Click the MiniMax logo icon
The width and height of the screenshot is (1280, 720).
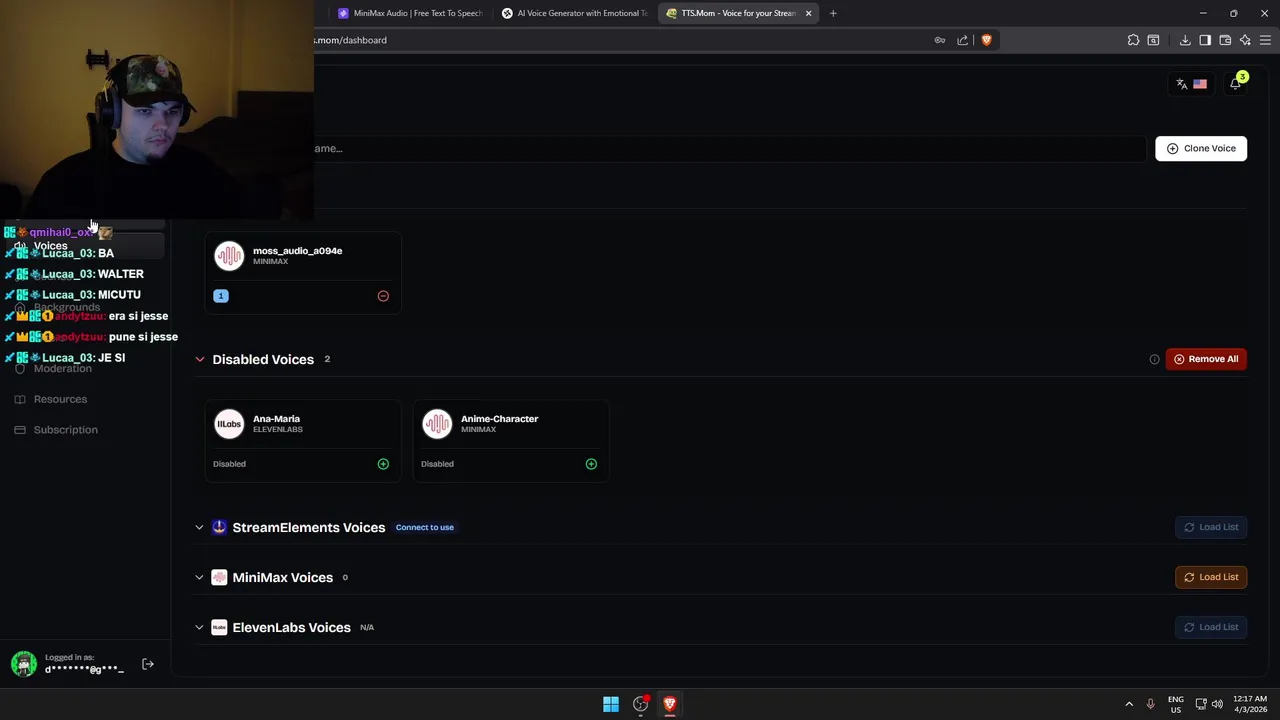click(219, 577)
